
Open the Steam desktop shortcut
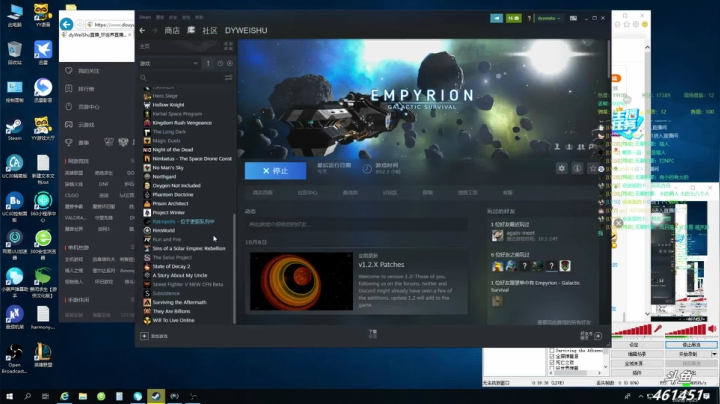14,129
